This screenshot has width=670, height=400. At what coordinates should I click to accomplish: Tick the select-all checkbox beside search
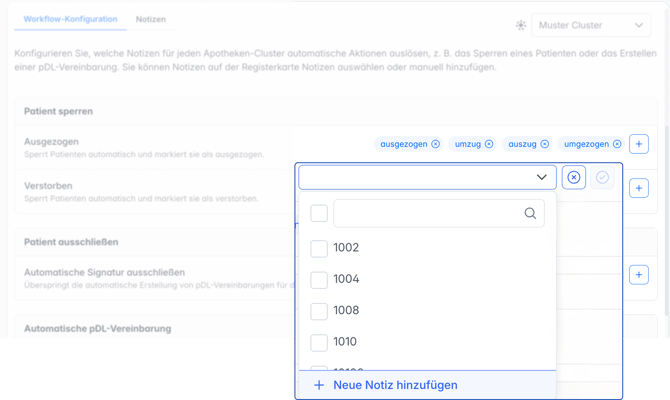click(x=319, y=213)
